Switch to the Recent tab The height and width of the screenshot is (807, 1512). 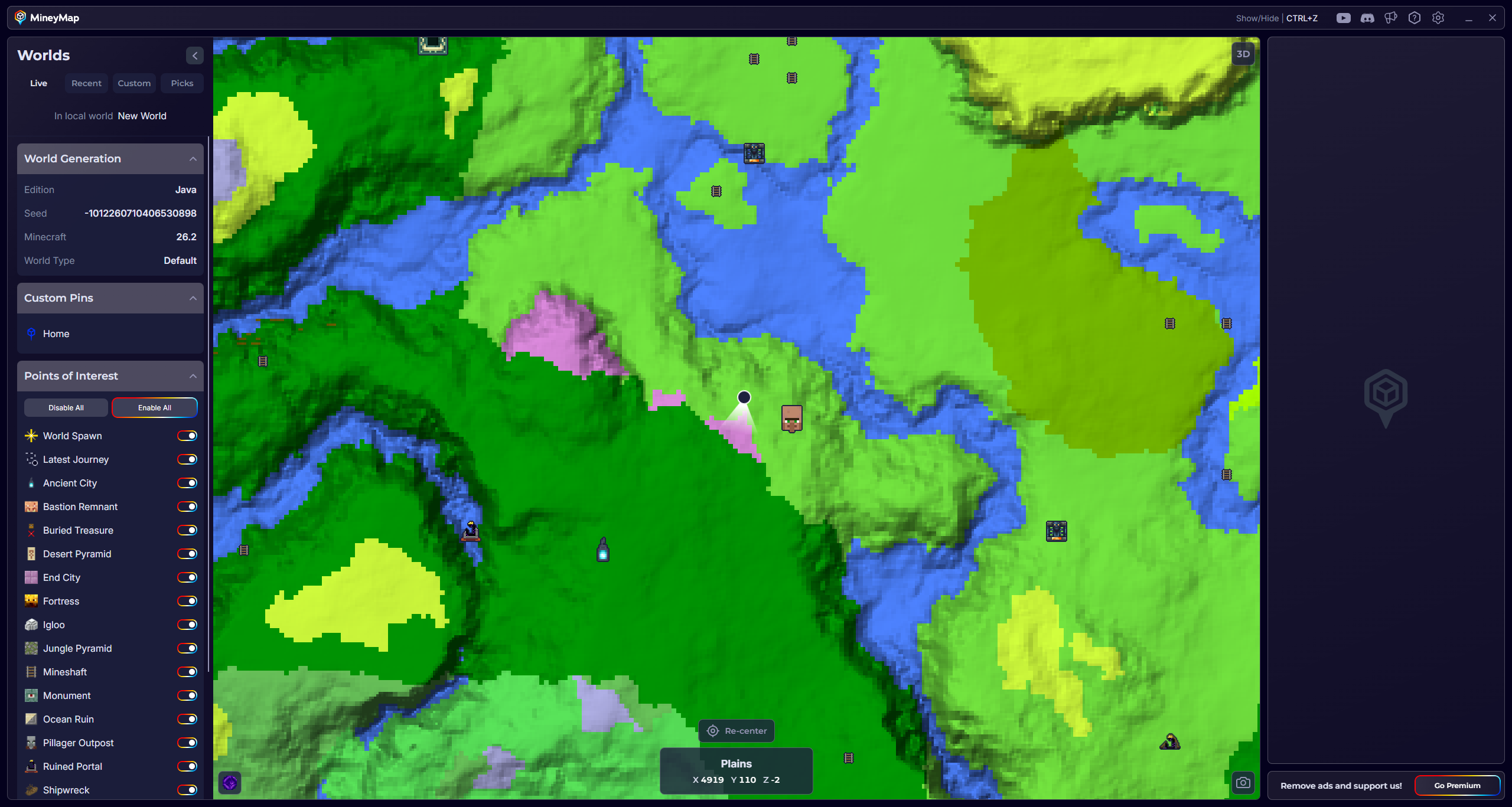[86, 83]
